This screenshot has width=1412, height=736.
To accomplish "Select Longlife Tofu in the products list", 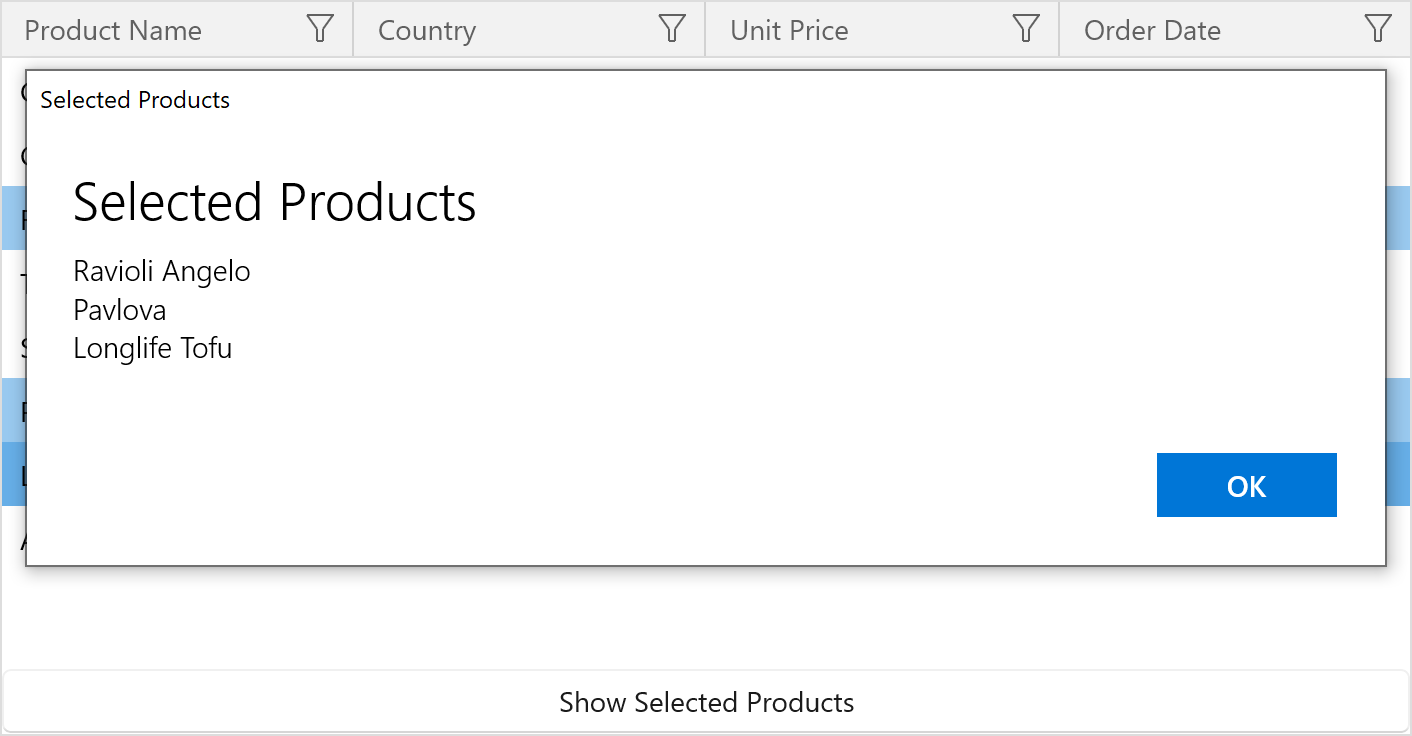I will pyautogui.click(x=152, y=349).
